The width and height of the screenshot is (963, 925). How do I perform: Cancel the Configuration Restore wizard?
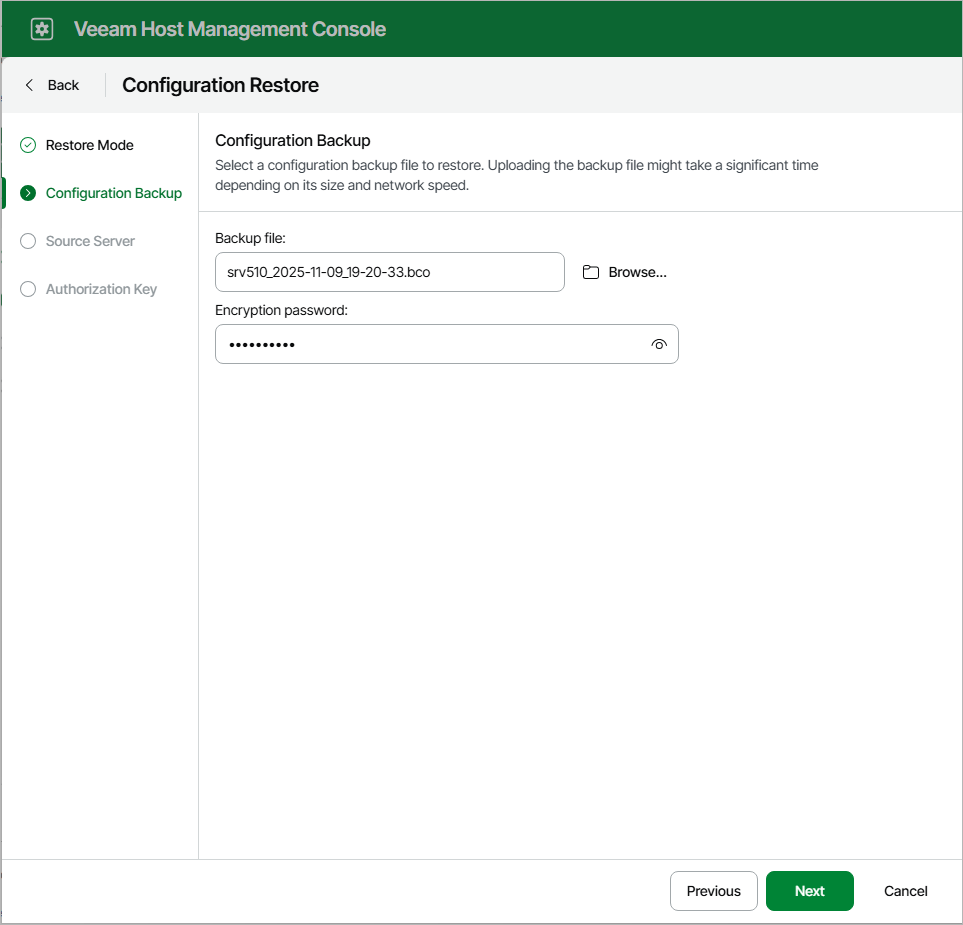click(904, 891)
